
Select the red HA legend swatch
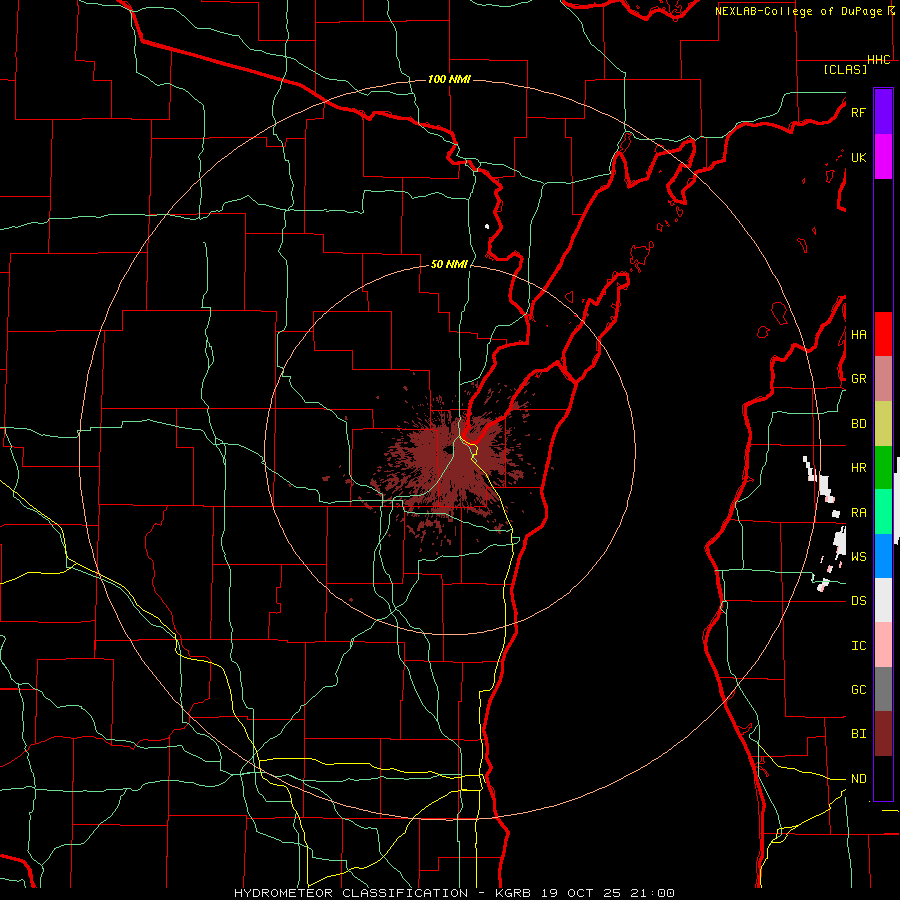tap(883, 334)
